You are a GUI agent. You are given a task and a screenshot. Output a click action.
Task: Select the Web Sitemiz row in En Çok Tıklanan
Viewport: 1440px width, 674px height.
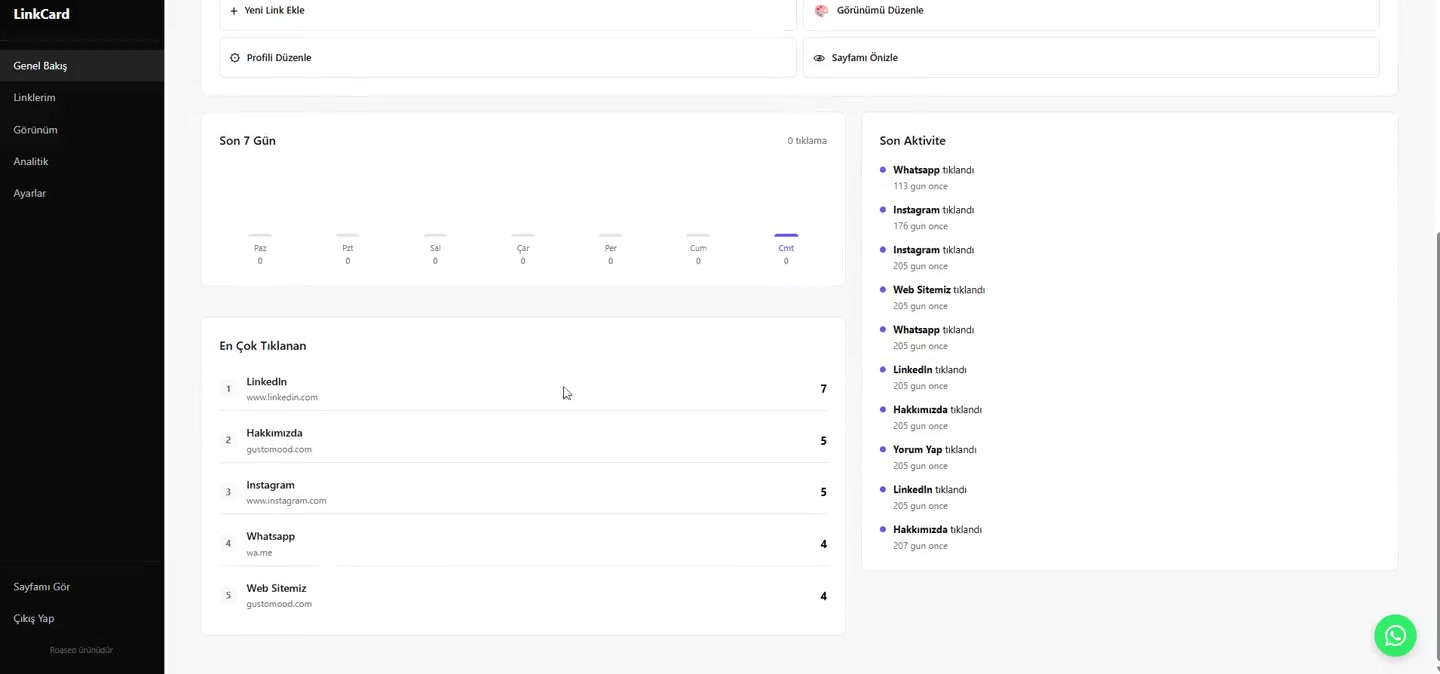(x=523, y=596)
